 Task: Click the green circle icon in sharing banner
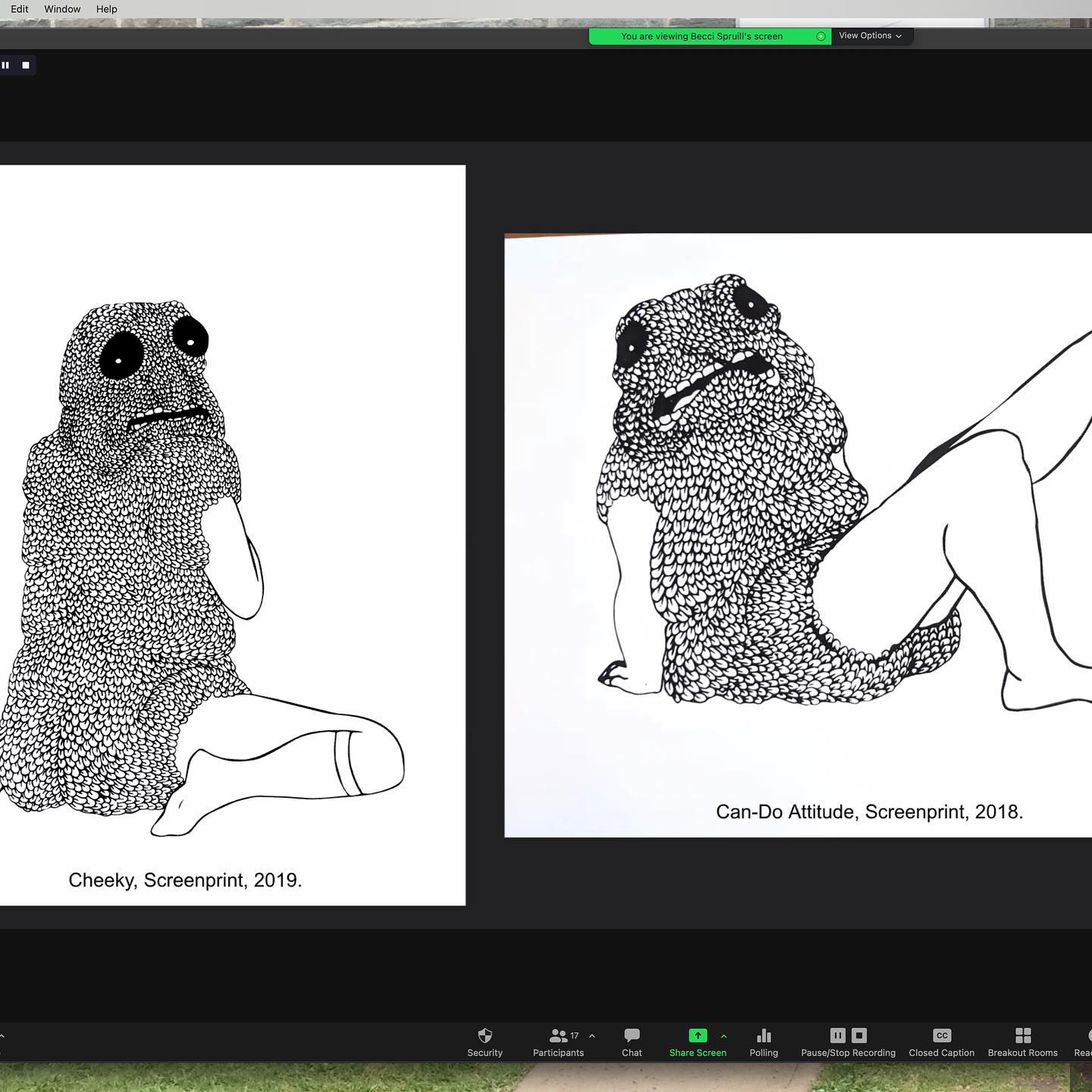point(821,36)
